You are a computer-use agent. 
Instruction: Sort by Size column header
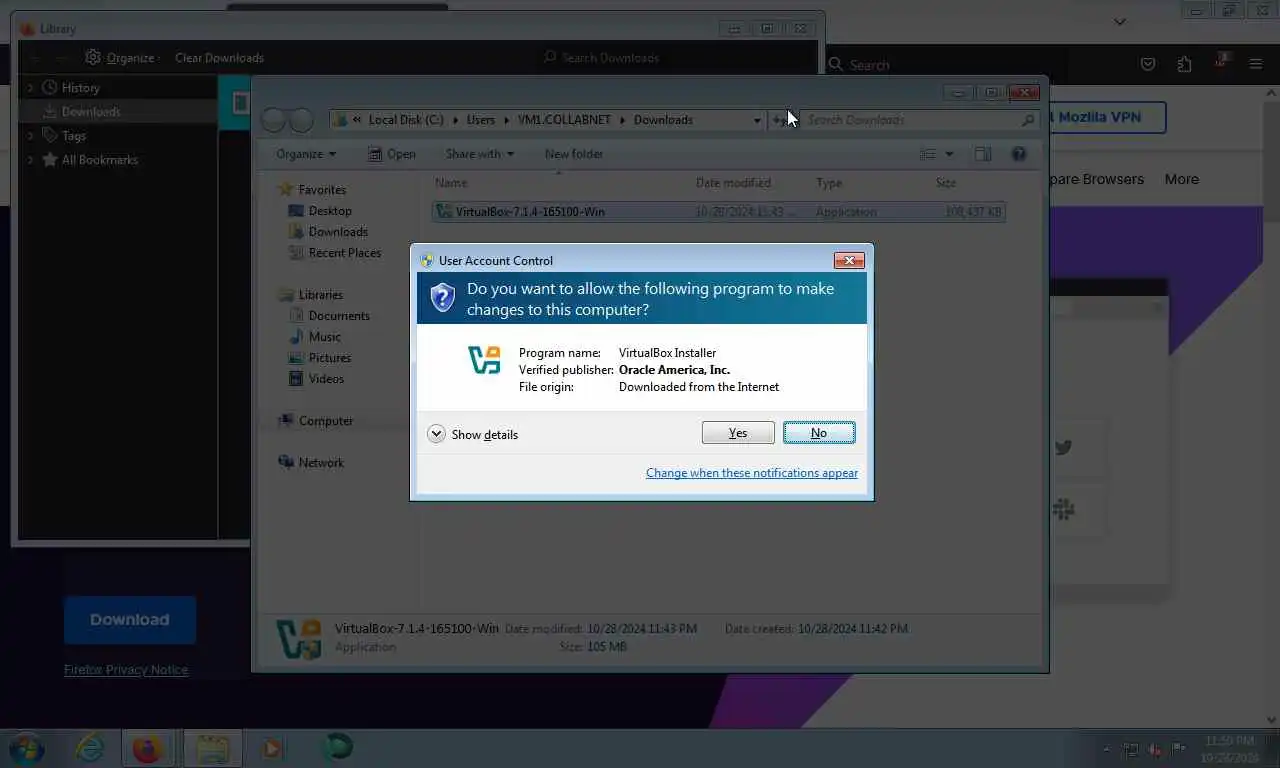(945, 183)
